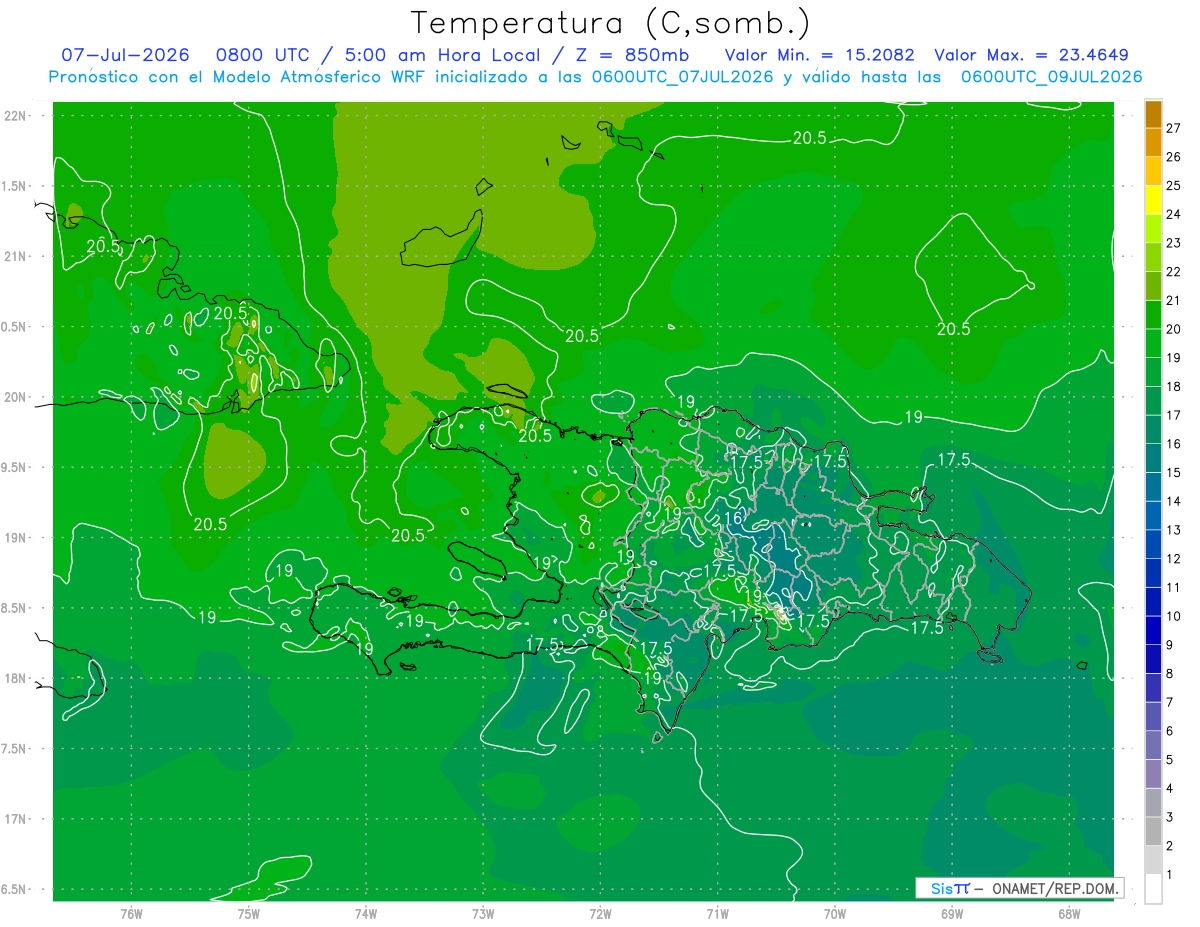Click legend value "1"
The width and height of the screenshot is (1200, 927).
(1170, 875)
